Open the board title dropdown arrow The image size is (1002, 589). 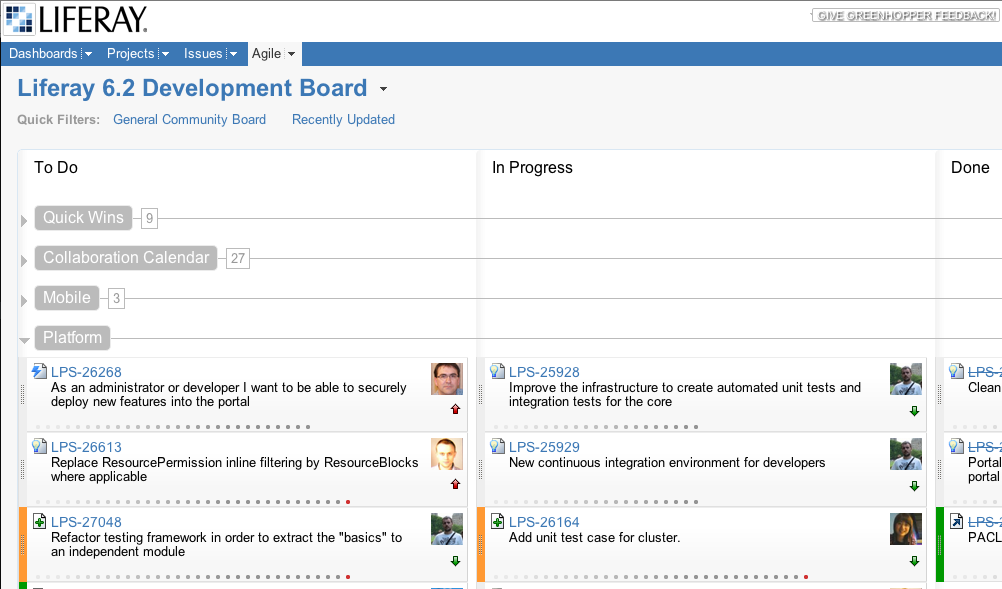coord(383,89)
